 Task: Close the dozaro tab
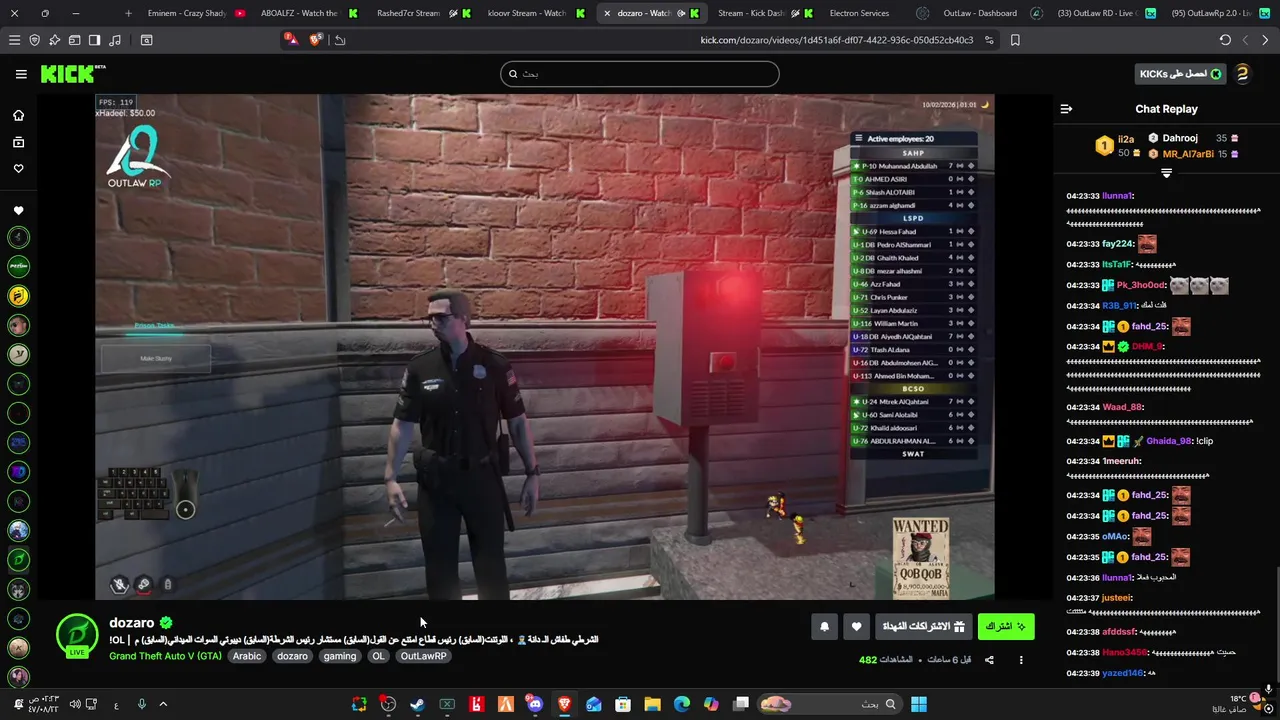pyautogui.click(x=607, y=13)
